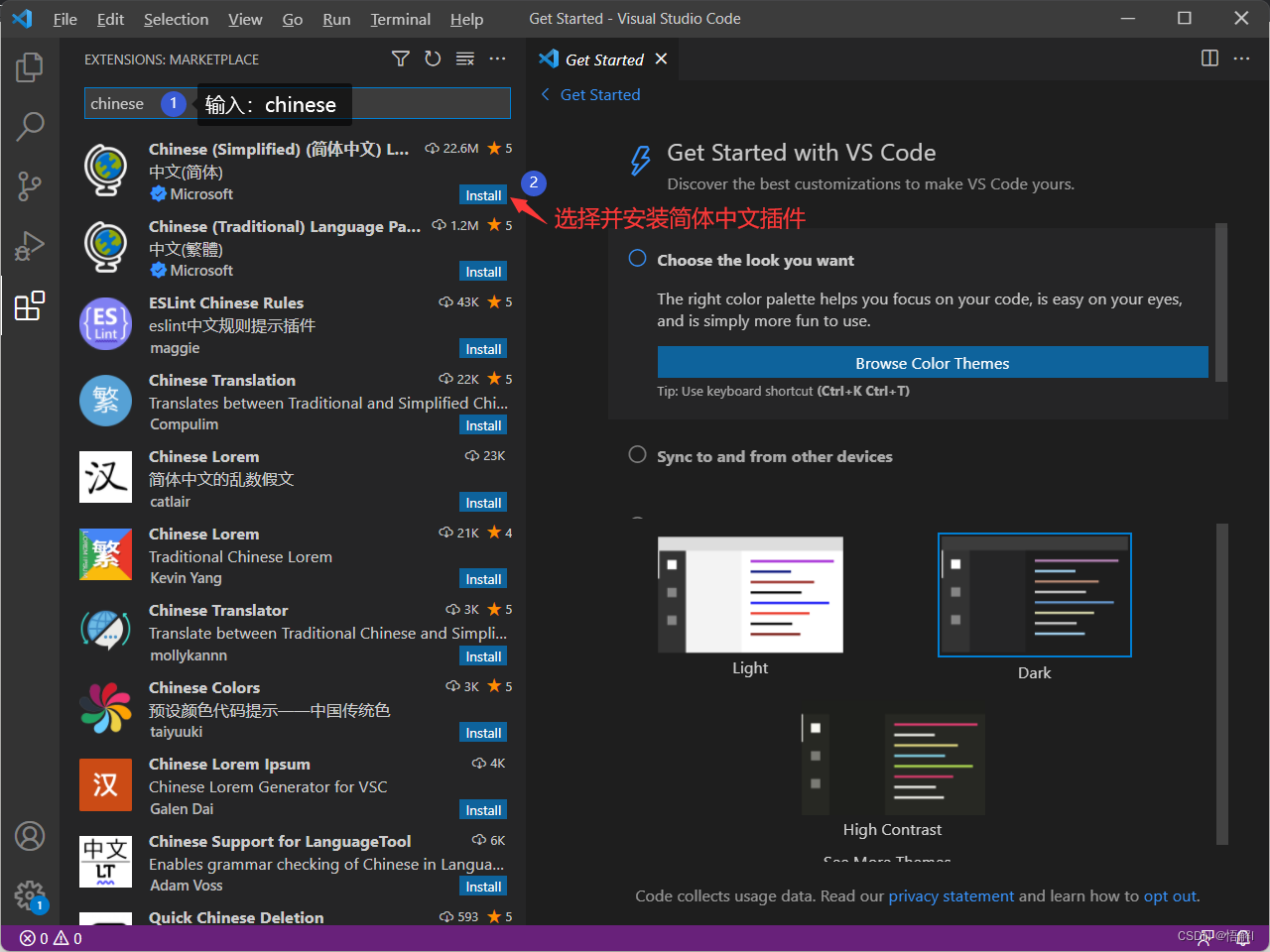
Task: Install Chinese Translator by mollykannn
Action: pyautogui.click(x=483, y=656)
